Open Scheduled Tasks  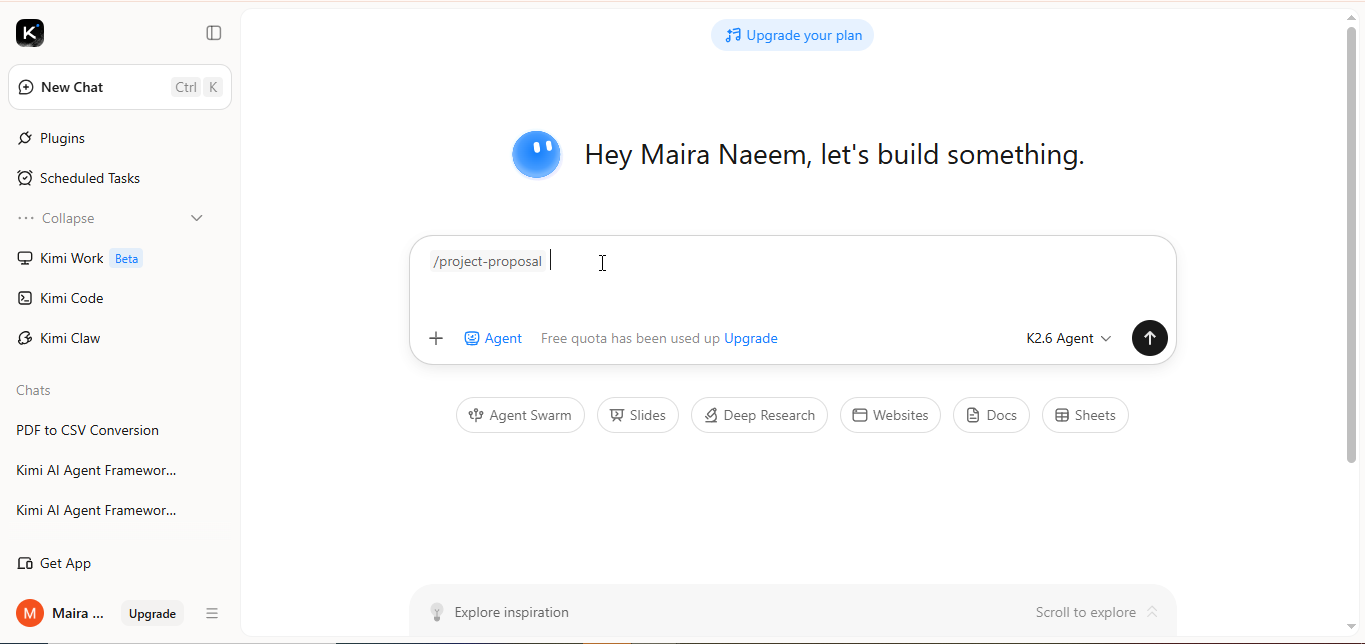click(x=120, y=178)
